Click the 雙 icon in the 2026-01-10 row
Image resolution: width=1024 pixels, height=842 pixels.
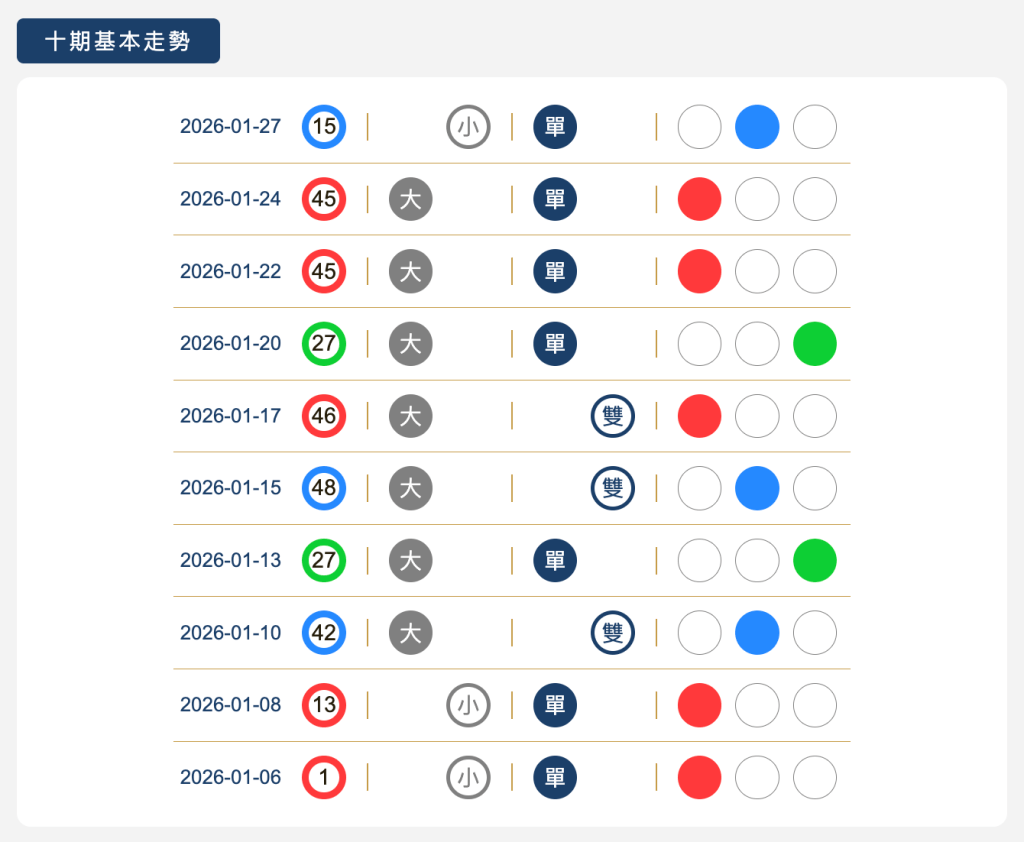(x=613, y=632)
